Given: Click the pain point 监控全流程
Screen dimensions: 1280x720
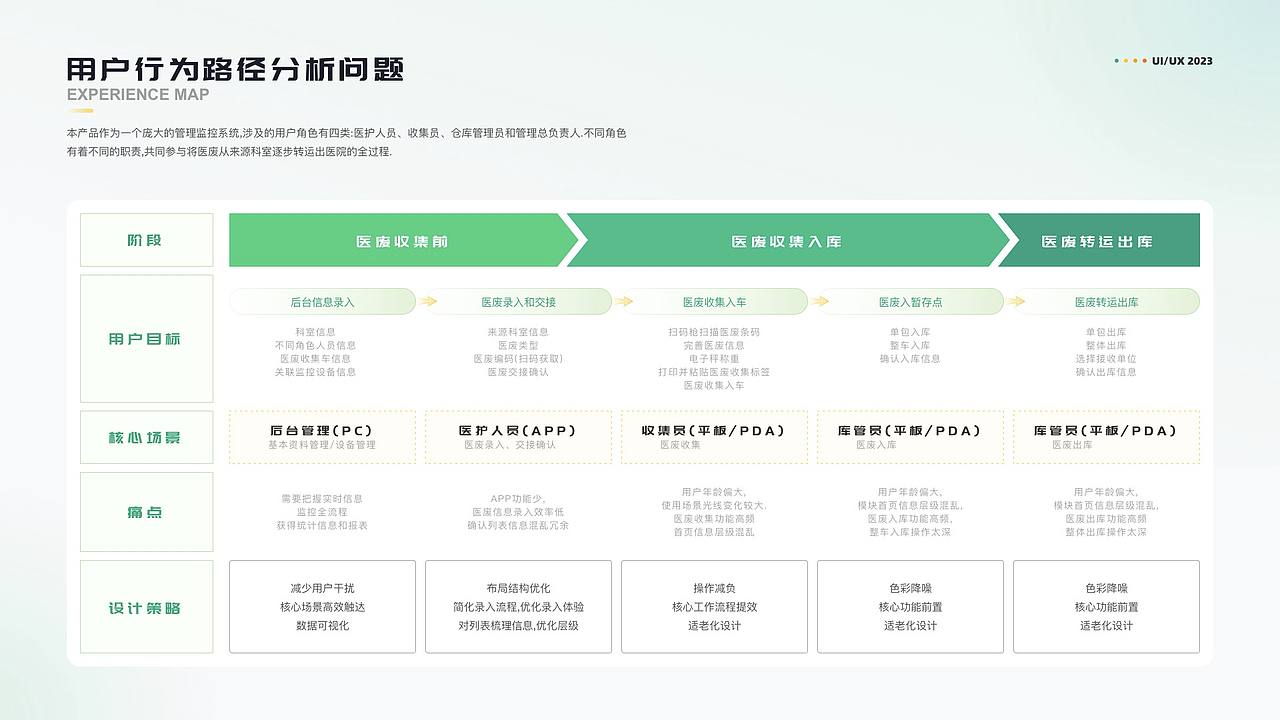Looking at the screenshot, I should 322,511.
